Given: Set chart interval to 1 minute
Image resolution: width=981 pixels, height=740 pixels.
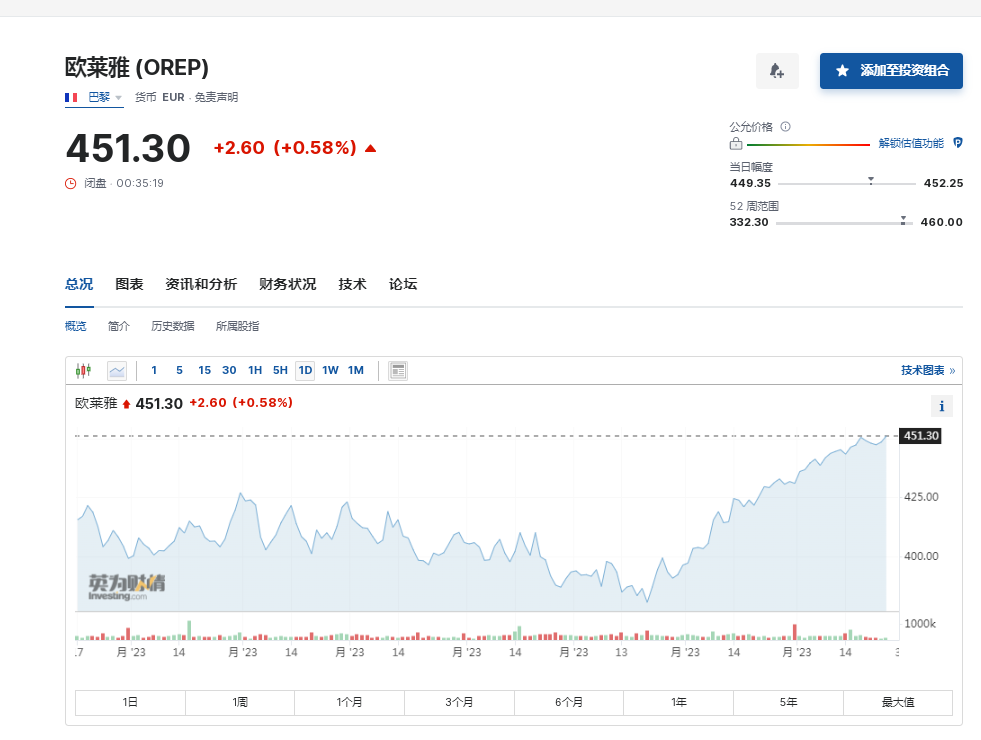Looking at the screenshot, I should [154, 370].
